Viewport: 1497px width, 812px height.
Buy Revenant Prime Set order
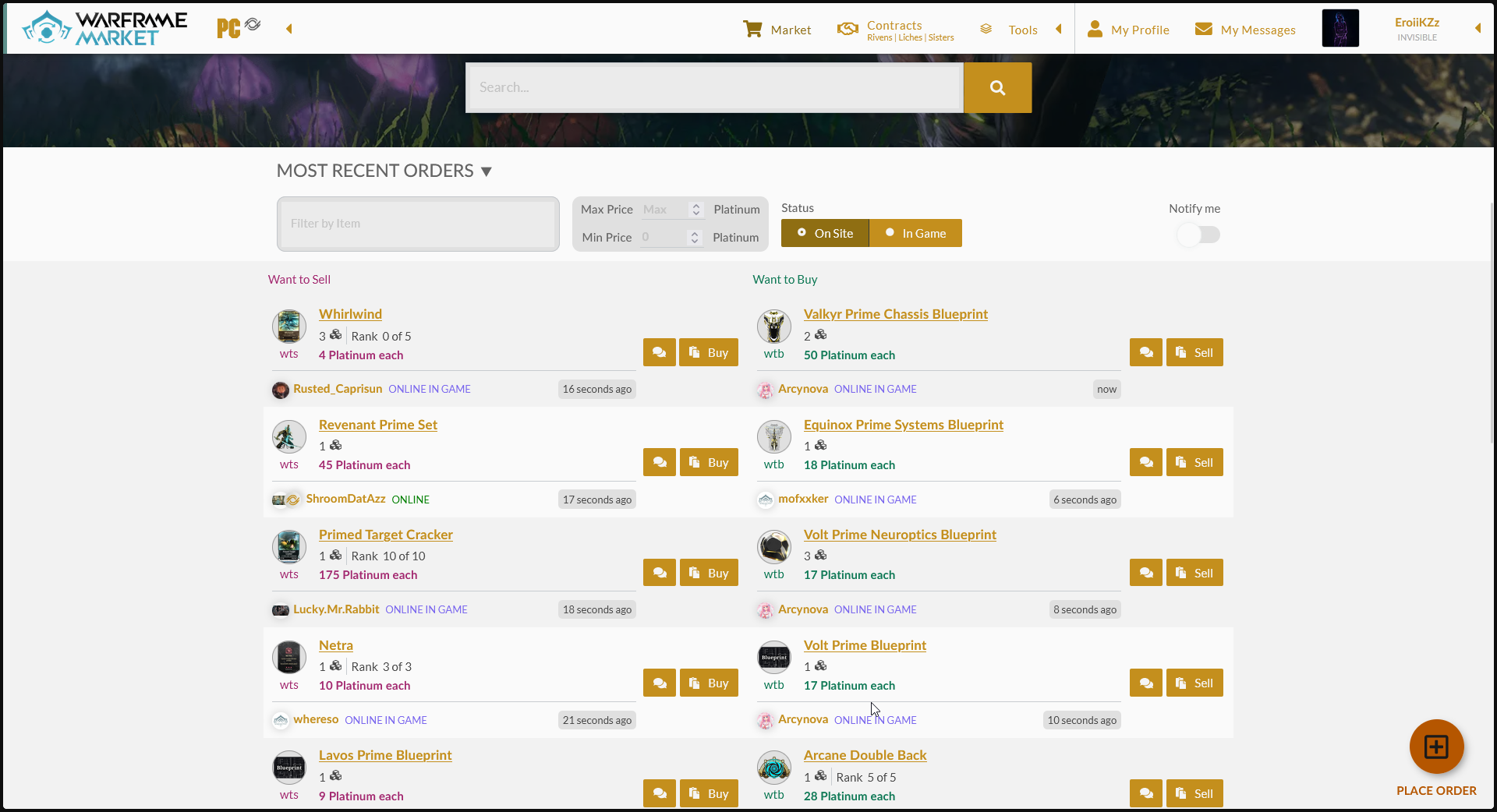709,462
